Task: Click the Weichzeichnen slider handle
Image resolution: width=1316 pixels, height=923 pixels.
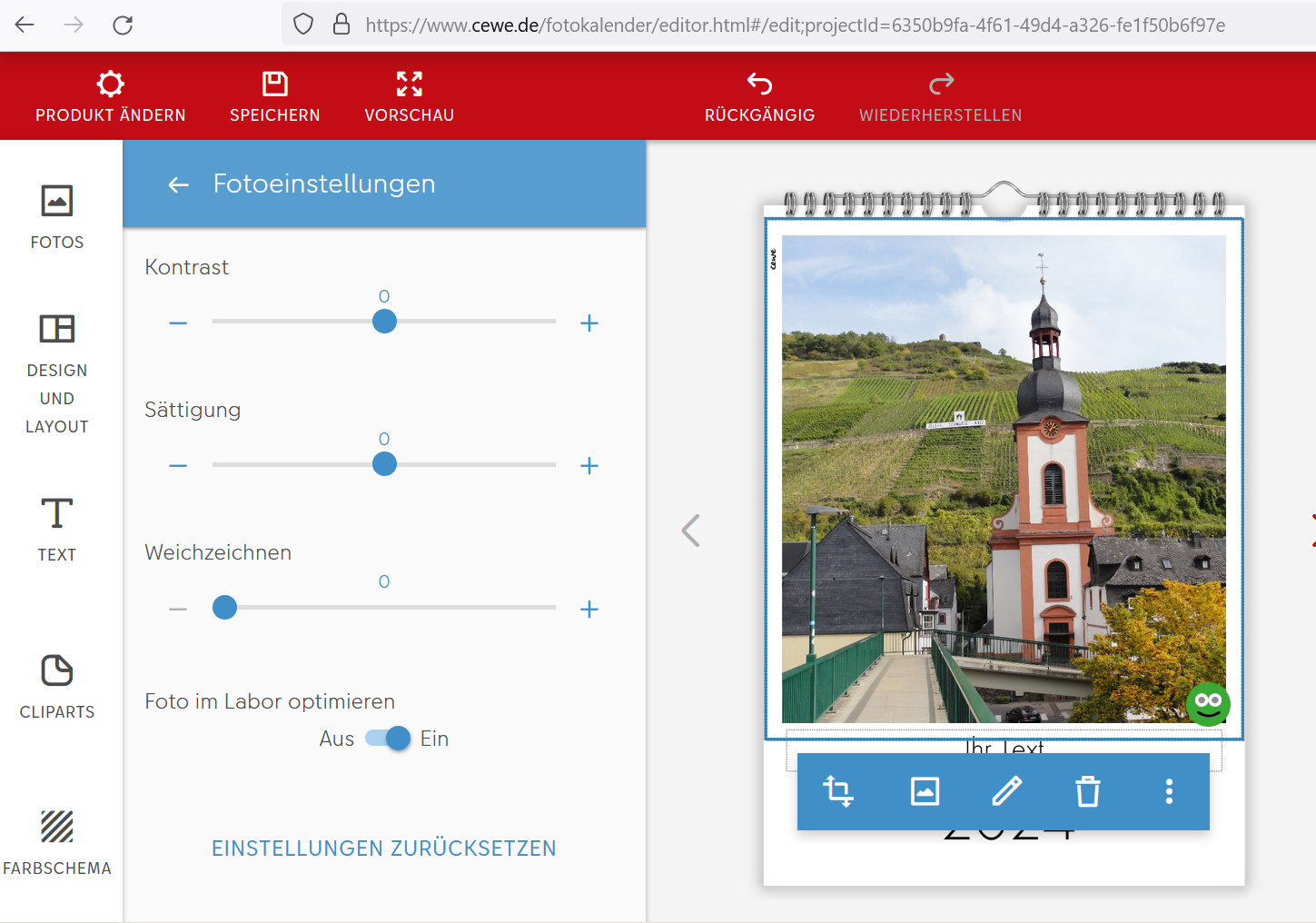Action: pyautogui.click(x=224, y=608)
